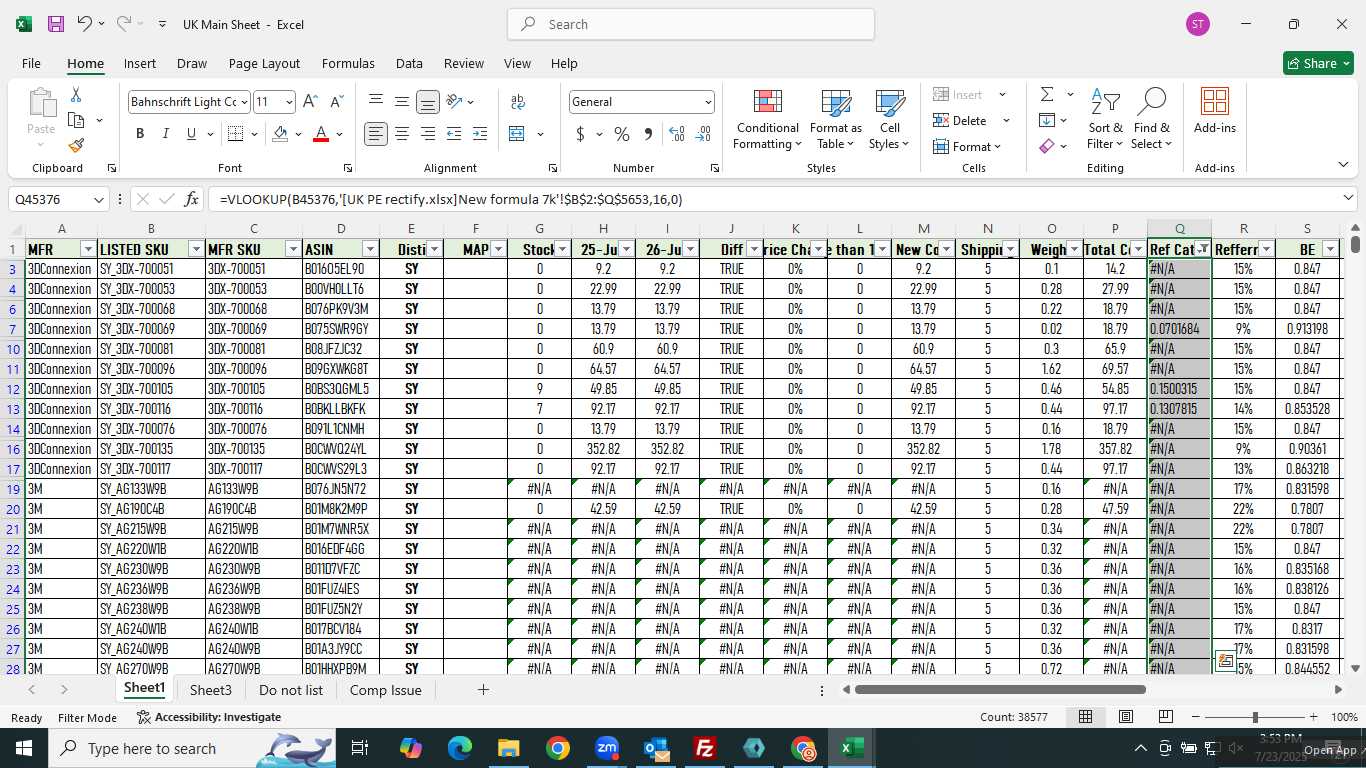Image resolution: width=1366 pixels, height=768 pixels.
Task: Click the Undo arrow icon
Action: tap(85, 24)
